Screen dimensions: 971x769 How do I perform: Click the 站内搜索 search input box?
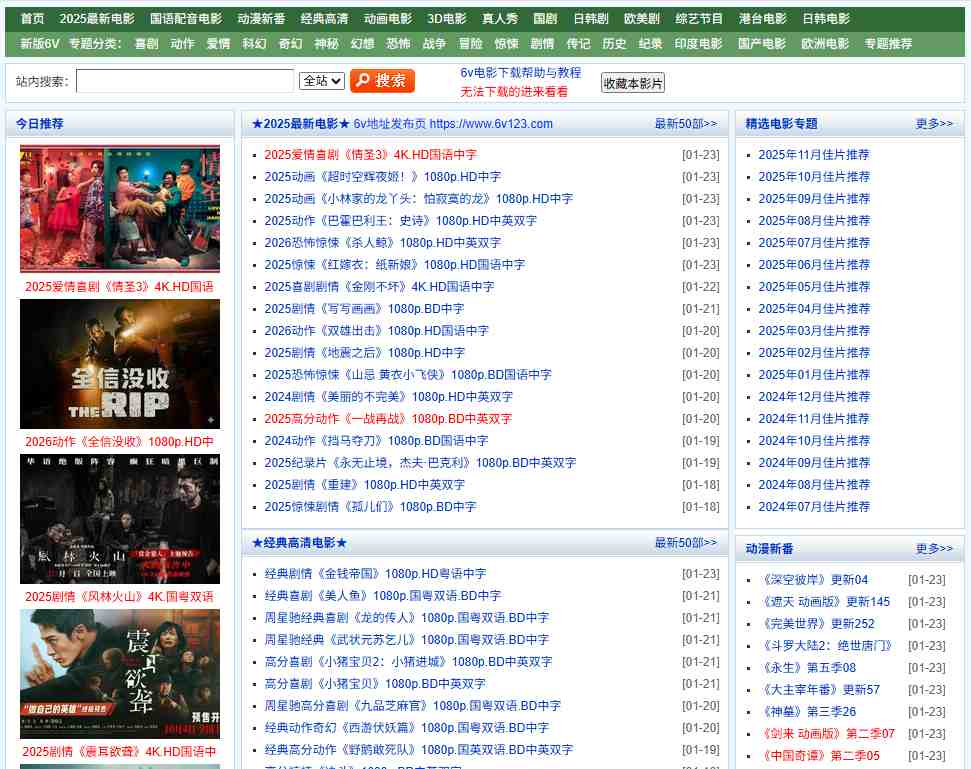(185, 81)
